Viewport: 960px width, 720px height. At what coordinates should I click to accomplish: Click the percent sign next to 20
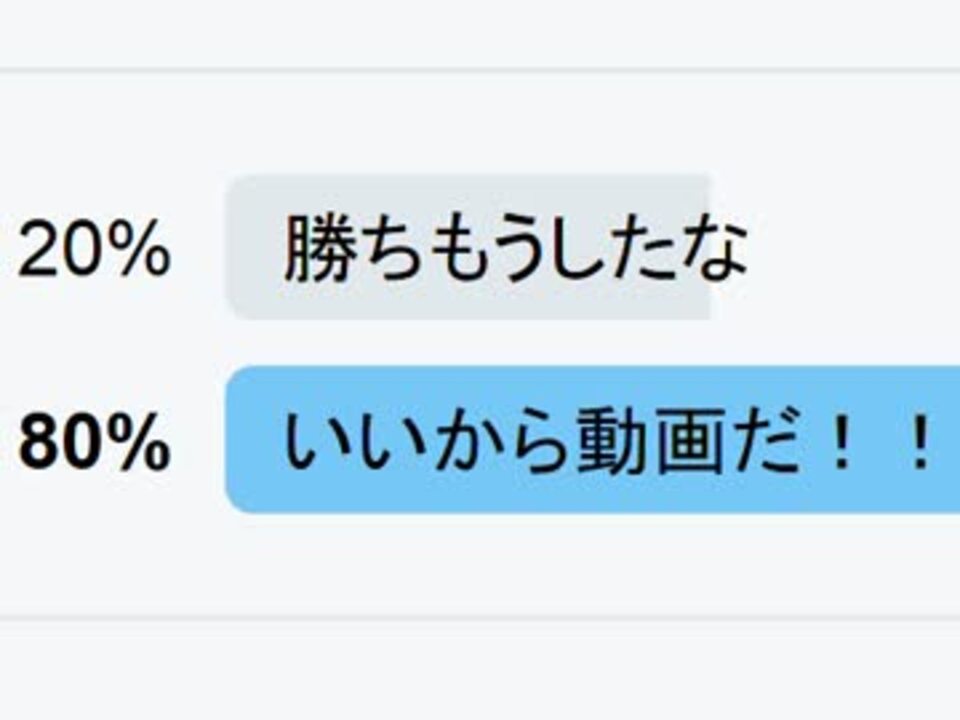coord(142,250)
